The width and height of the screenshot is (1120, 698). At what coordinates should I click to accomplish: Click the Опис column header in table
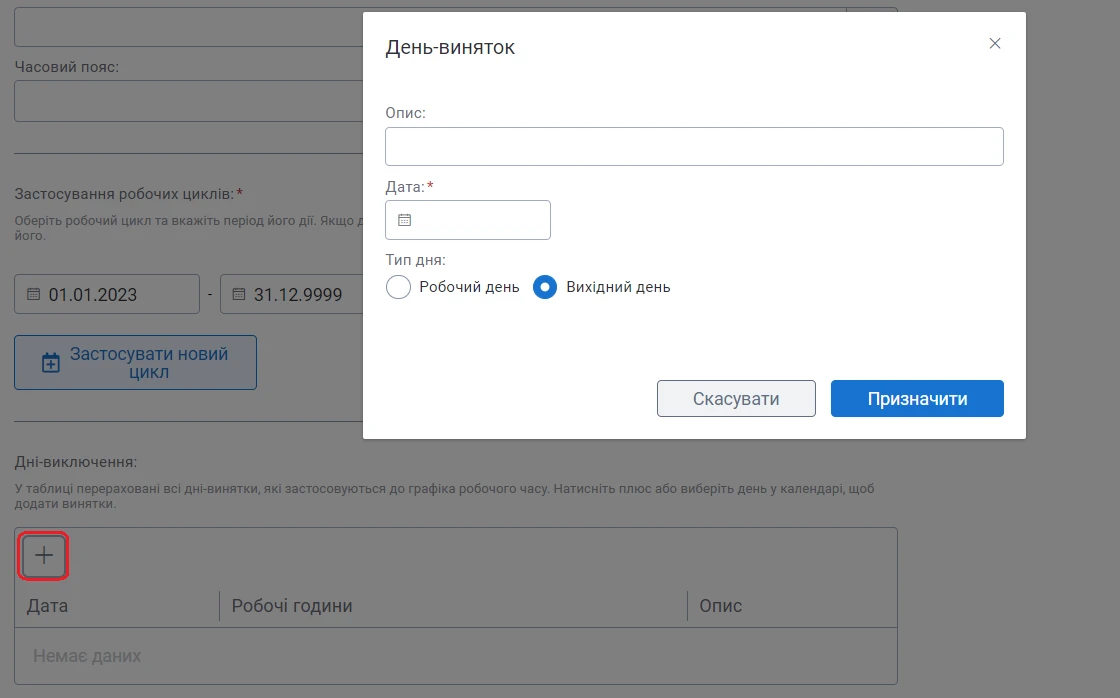pyautogui.click(x=721, y=606)
